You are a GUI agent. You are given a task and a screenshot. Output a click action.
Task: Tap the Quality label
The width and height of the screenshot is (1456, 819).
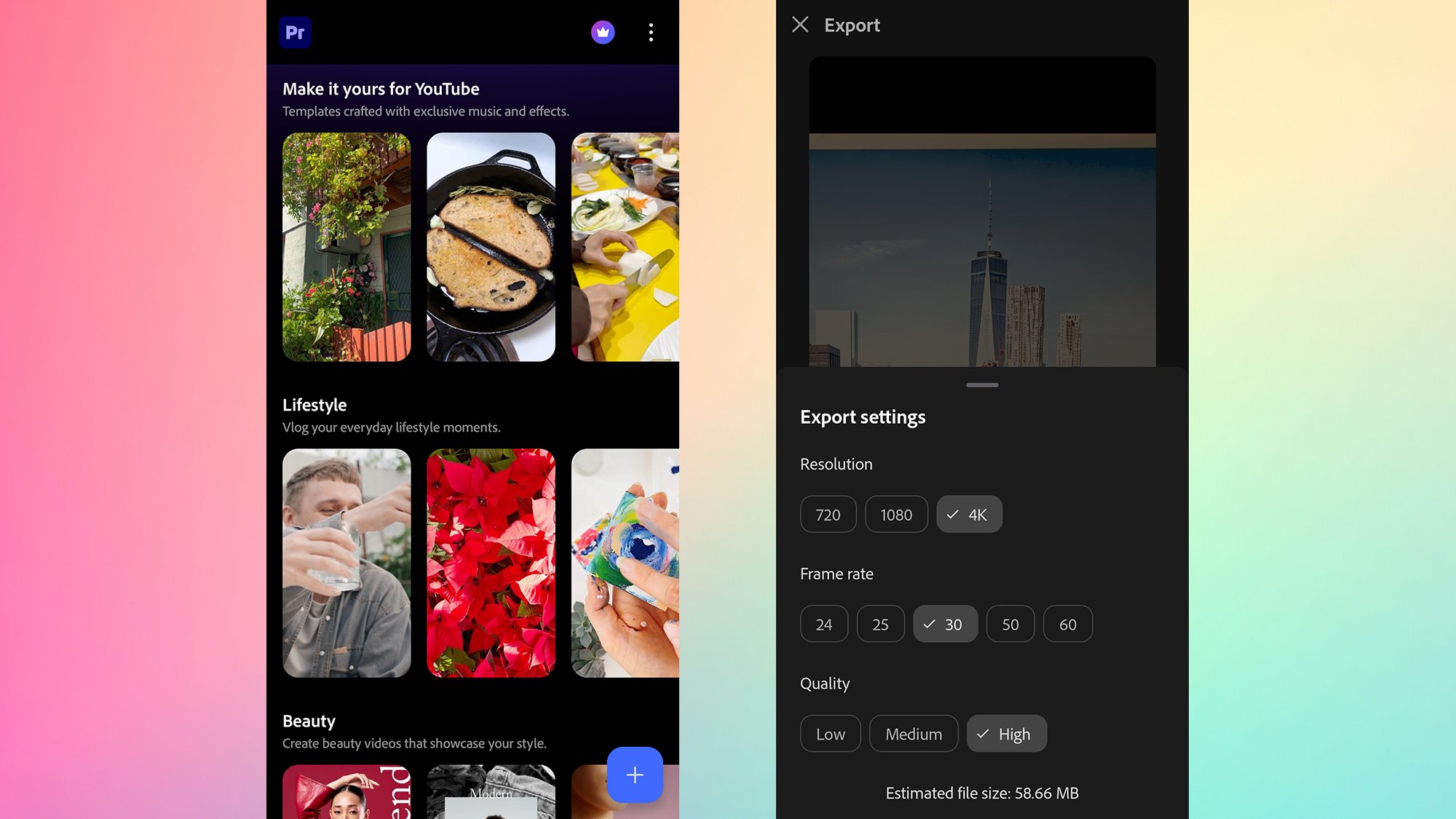[825, 684]
